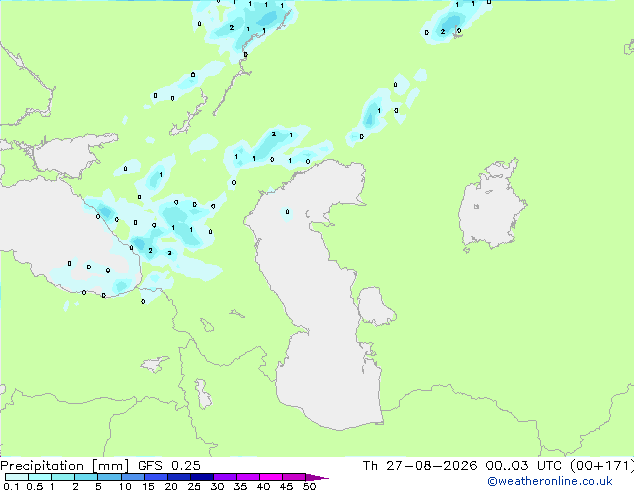
Task: Click the 'GFS 0.25' model label
Action: click(x=169, y=466)
